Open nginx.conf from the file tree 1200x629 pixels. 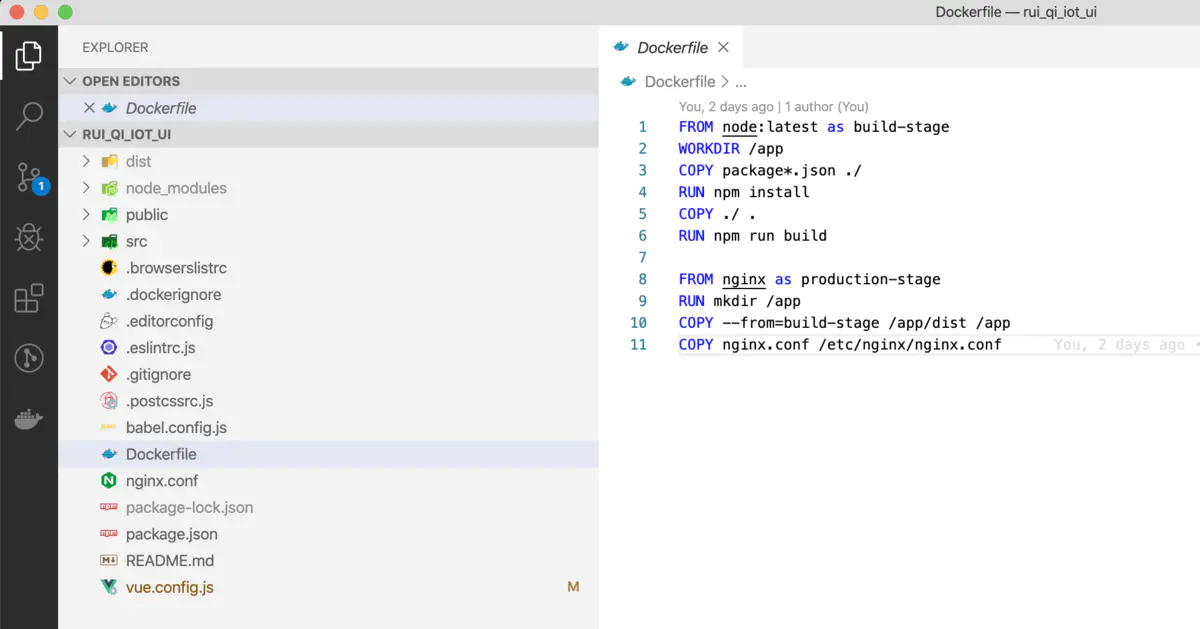[161, 481]
